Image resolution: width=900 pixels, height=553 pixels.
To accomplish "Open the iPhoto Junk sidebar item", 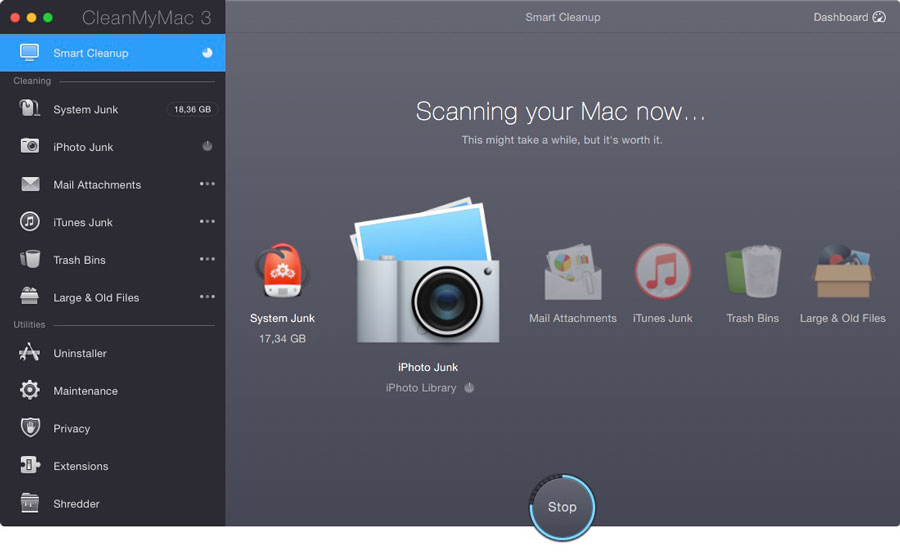I will 112,147.
